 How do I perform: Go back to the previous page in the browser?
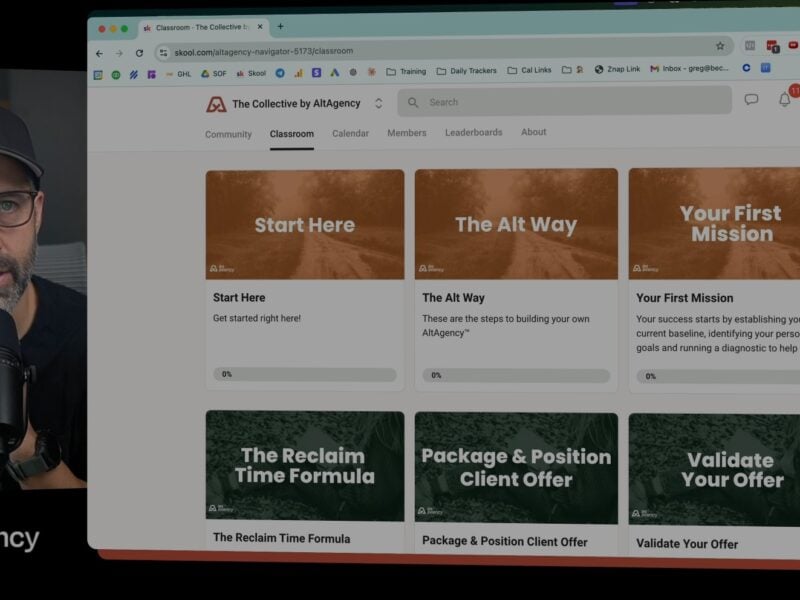(x=99, y=53)
